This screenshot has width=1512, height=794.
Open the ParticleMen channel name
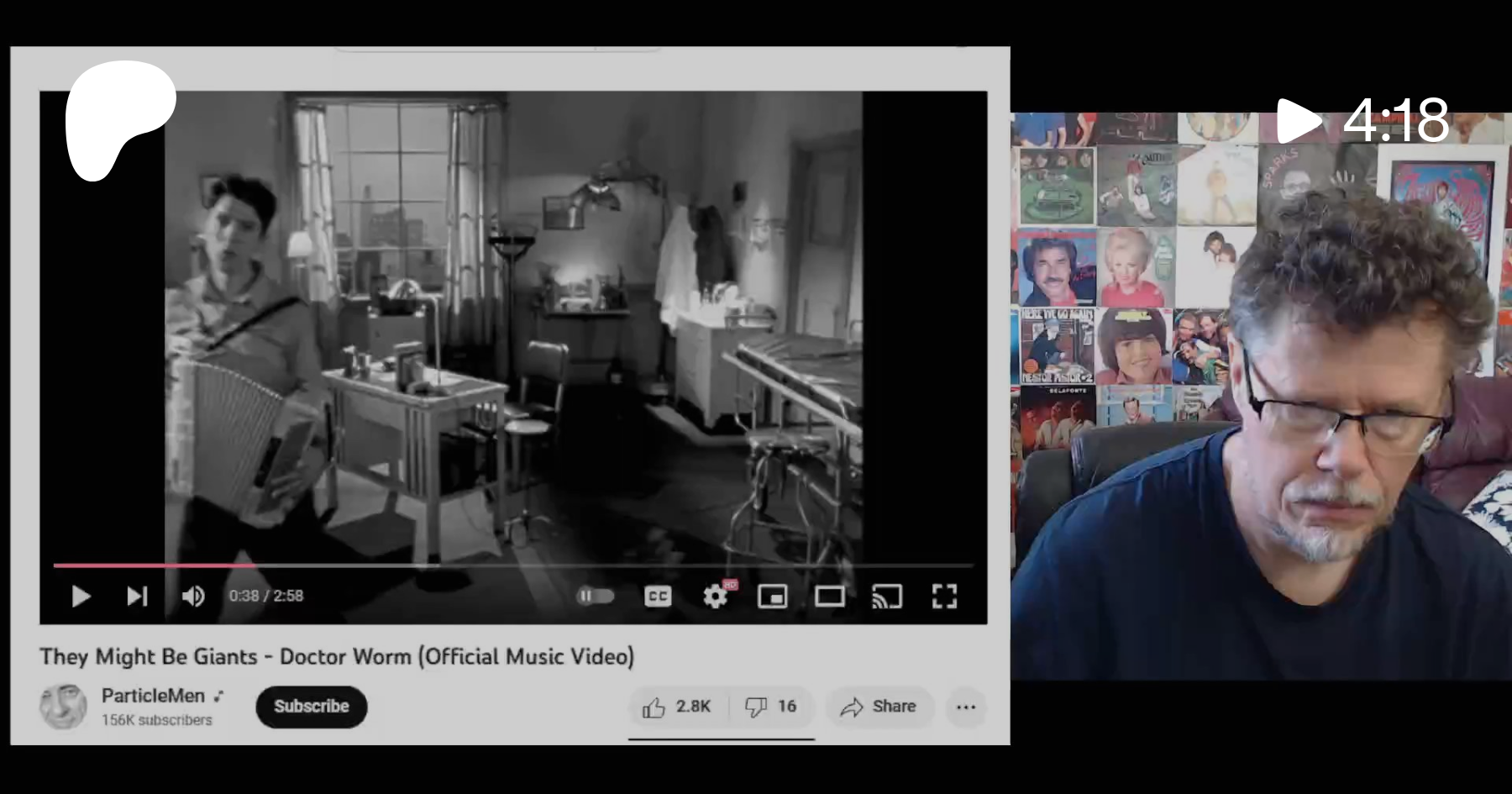(154, 696)
